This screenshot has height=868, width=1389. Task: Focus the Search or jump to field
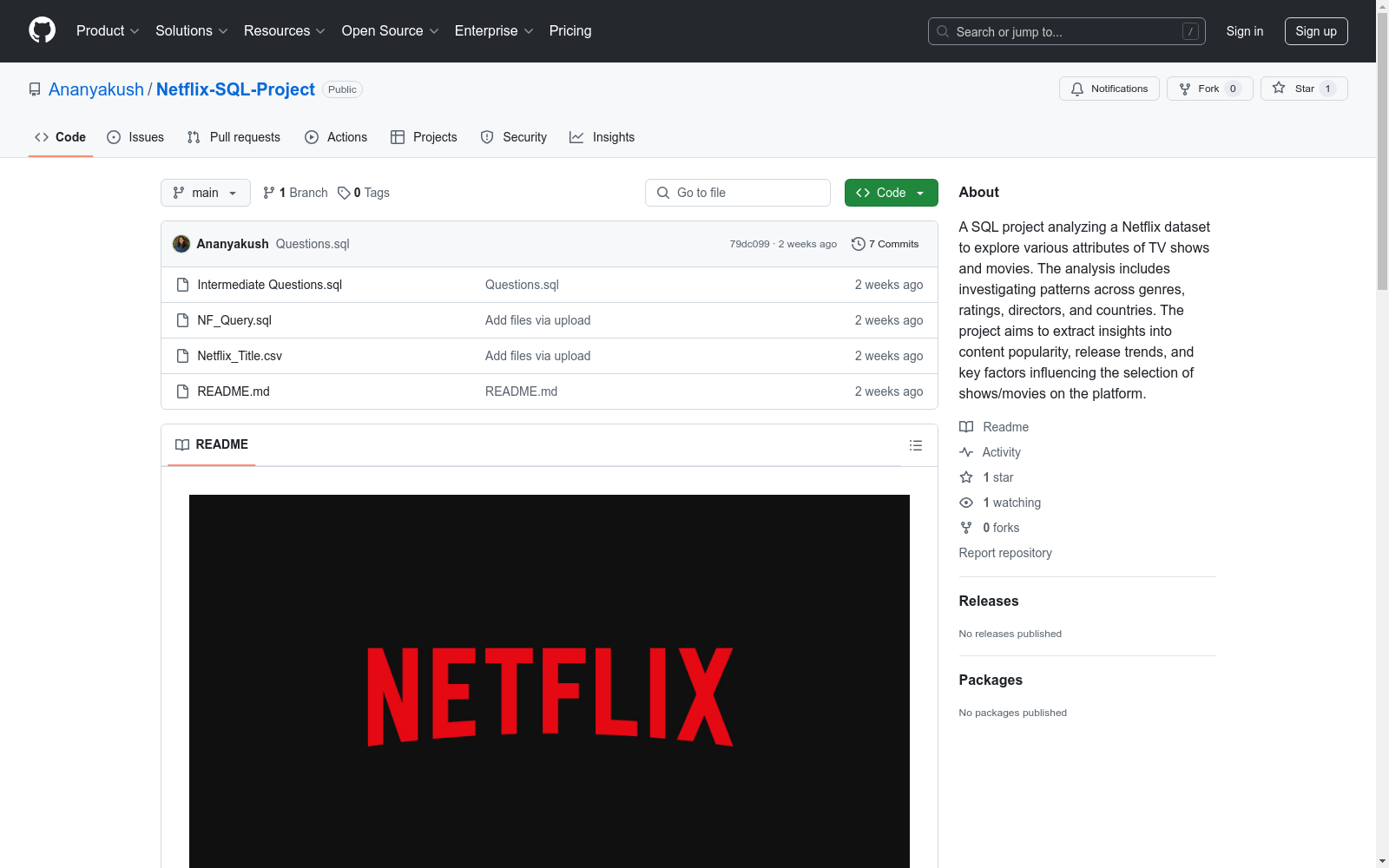tap(1067, 31)
